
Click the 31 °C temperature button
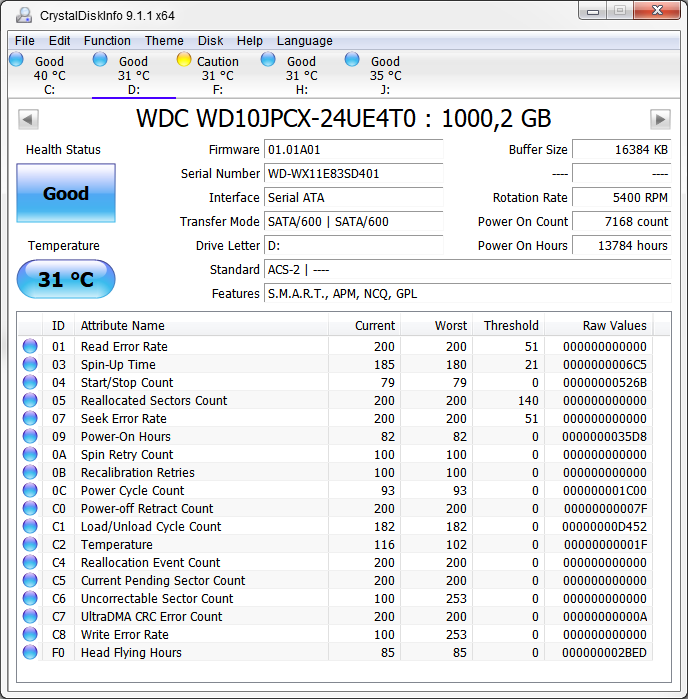pyautogui.click(x=66, y=279)
